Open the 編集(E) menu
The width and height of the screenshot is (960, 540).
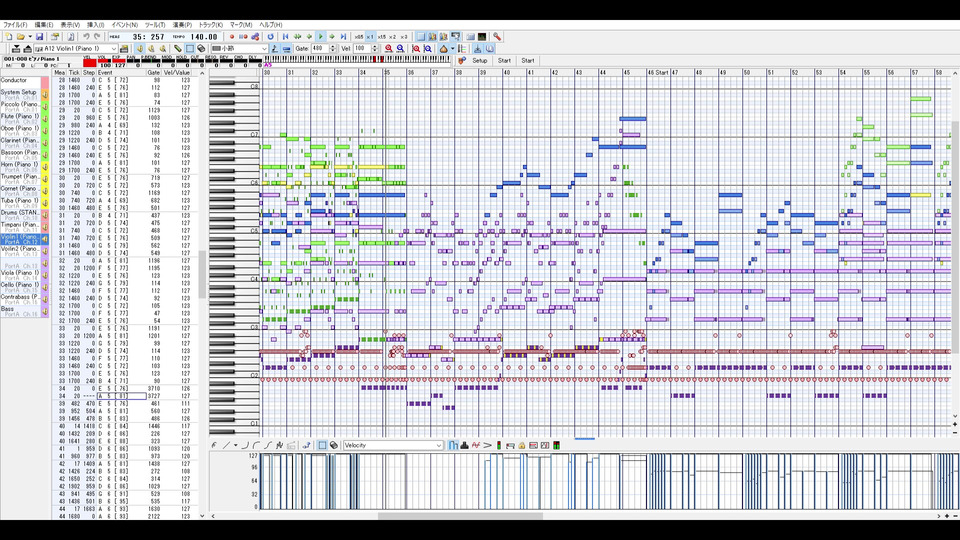(x=43, y=25)
